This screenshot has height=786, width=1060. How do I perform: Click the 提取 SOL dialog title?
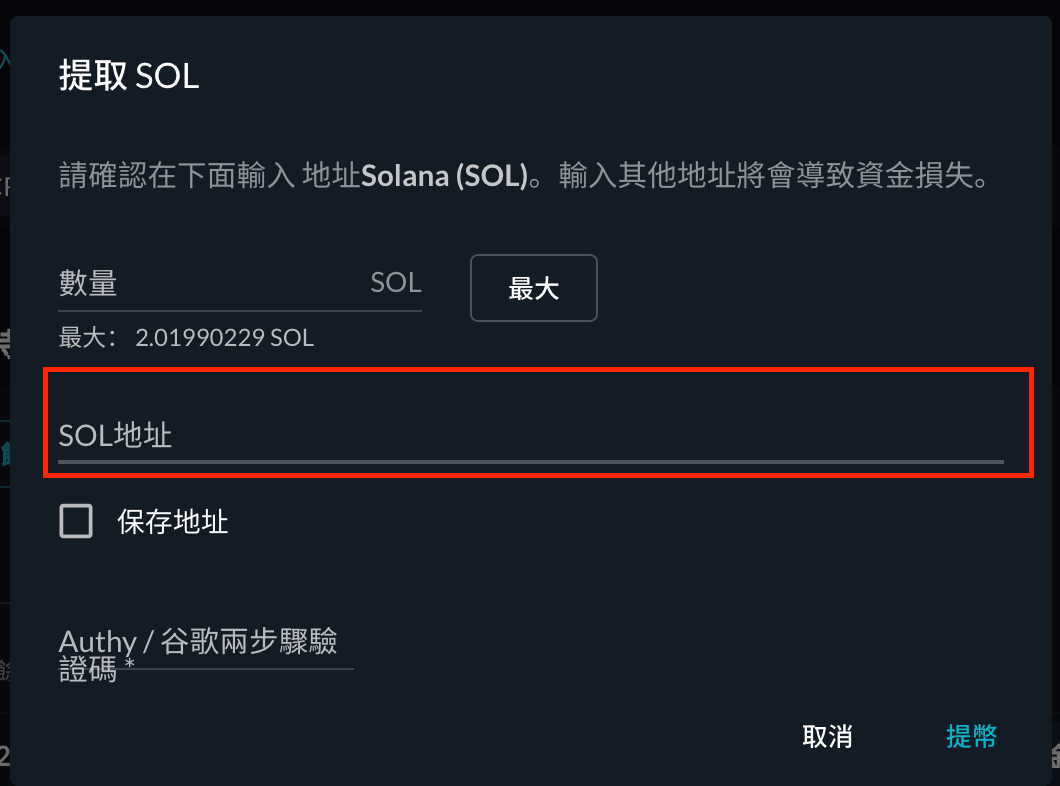[130, 76]
